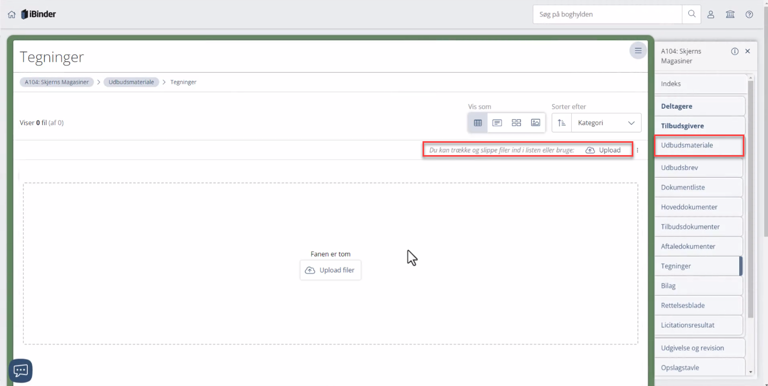The width and height of the screenshot is (768, 386).
Task: Open the Kategori sort dropdown
Action: (x=606, y=123)
